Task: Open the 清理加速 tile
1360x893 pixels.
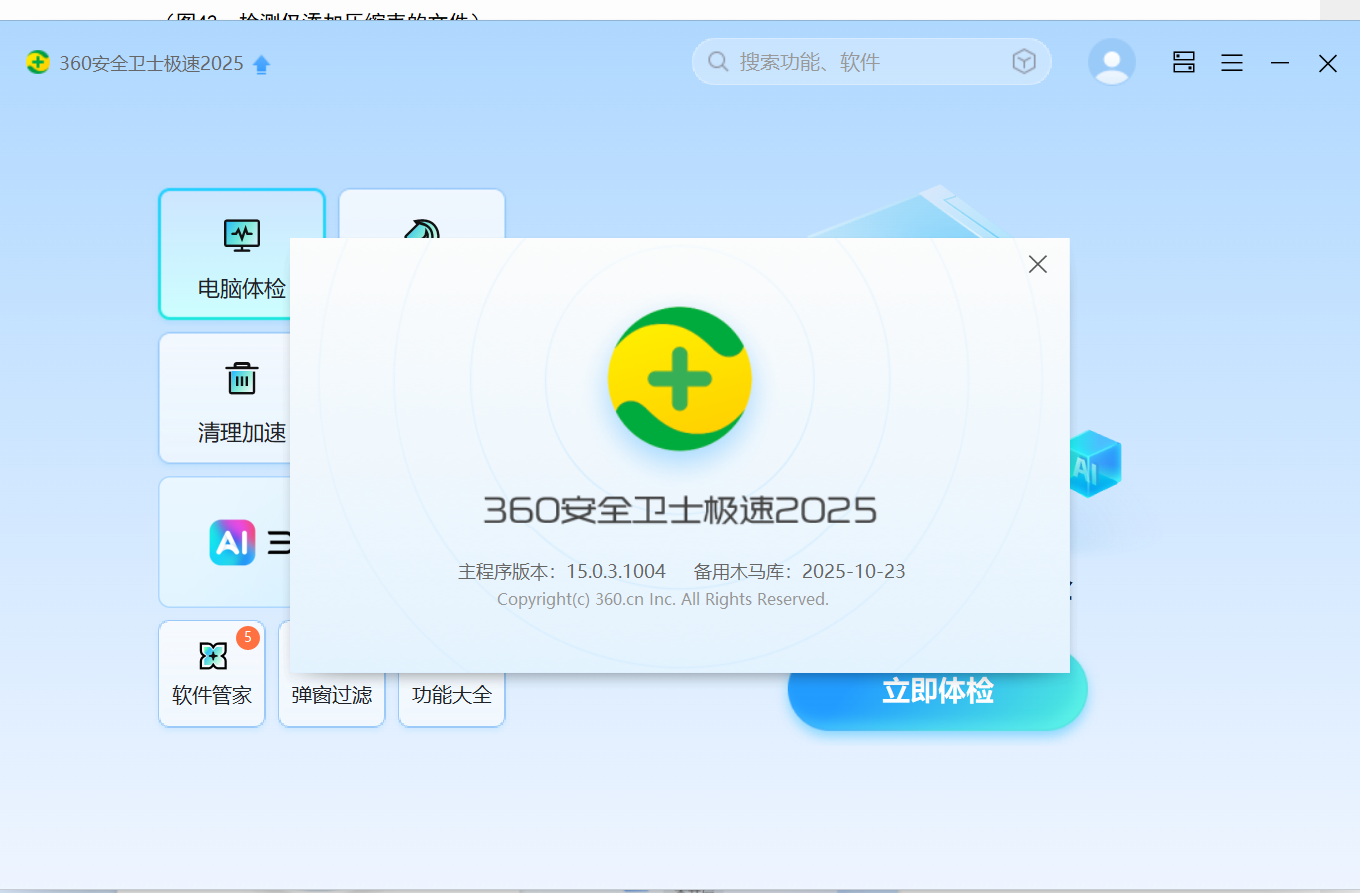Action: coord(226,398)
